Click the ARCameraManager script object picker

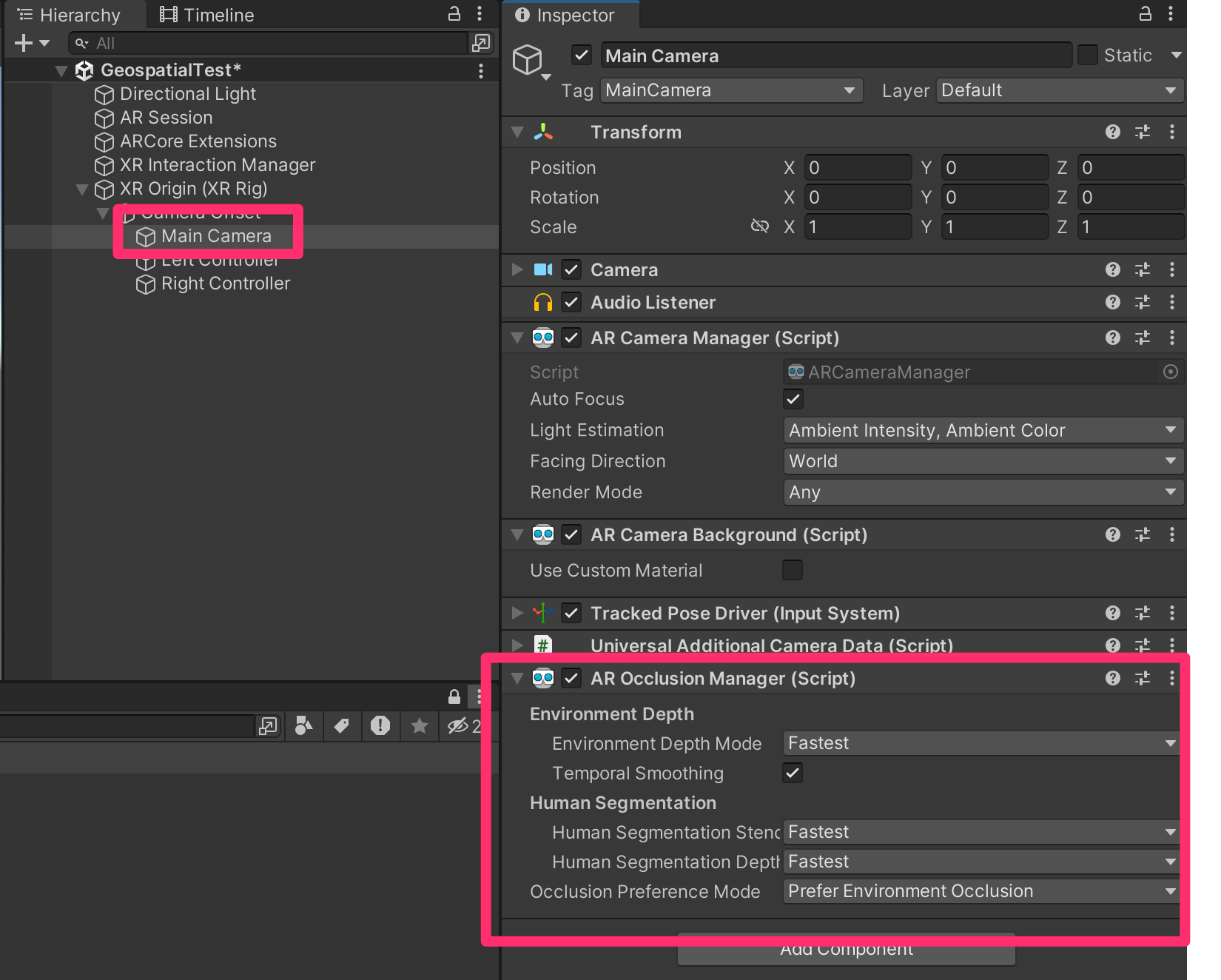coord(1170,372)
